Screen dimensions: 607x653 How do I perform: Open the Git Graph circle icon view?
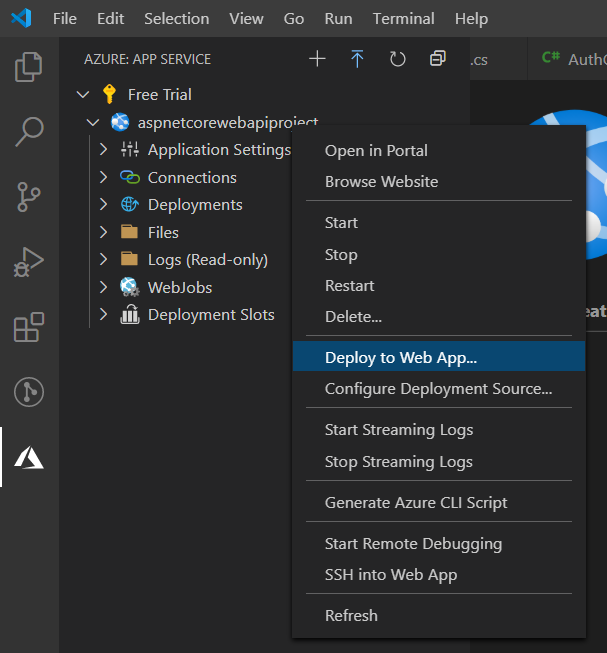(x=29, y=392)
